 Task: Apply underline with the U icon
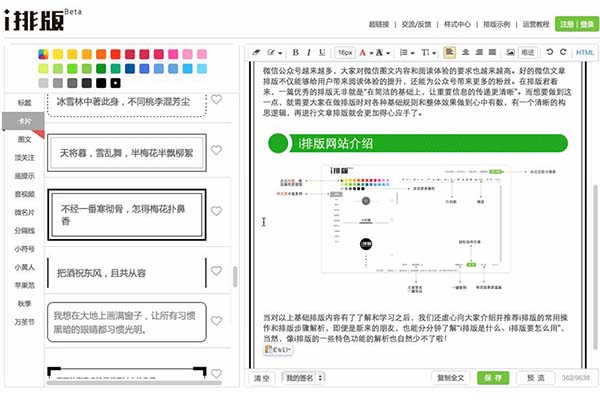click(323, 52)
